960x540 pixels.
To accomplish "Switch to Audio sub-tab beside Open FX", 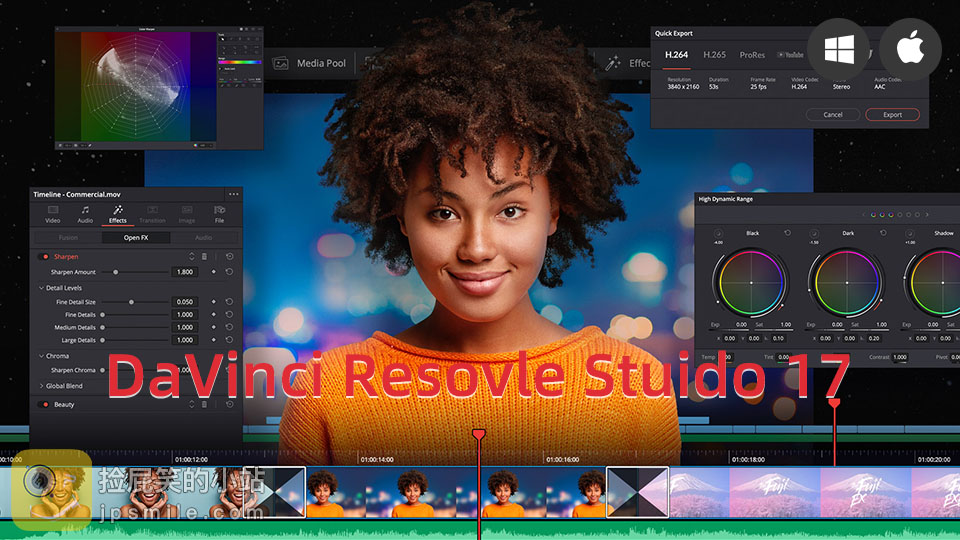I will [x=203, y=238].
